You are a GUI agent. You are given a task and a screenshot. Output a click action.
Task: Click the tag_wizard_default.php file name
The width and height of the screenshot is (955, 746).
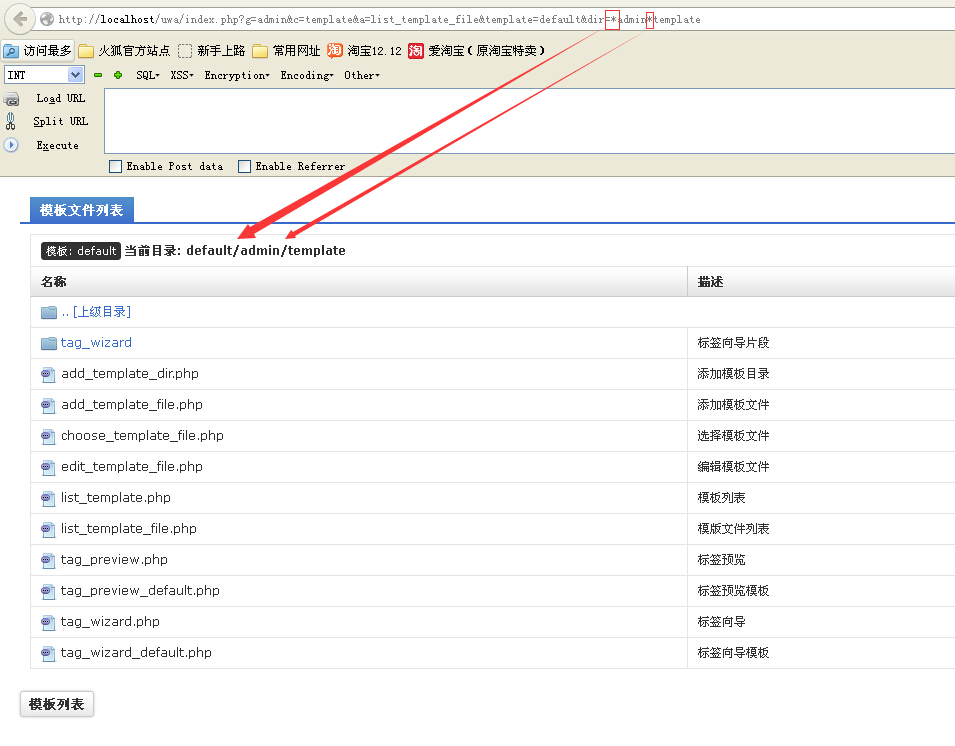pyautogui.click(x=136, y=653)
